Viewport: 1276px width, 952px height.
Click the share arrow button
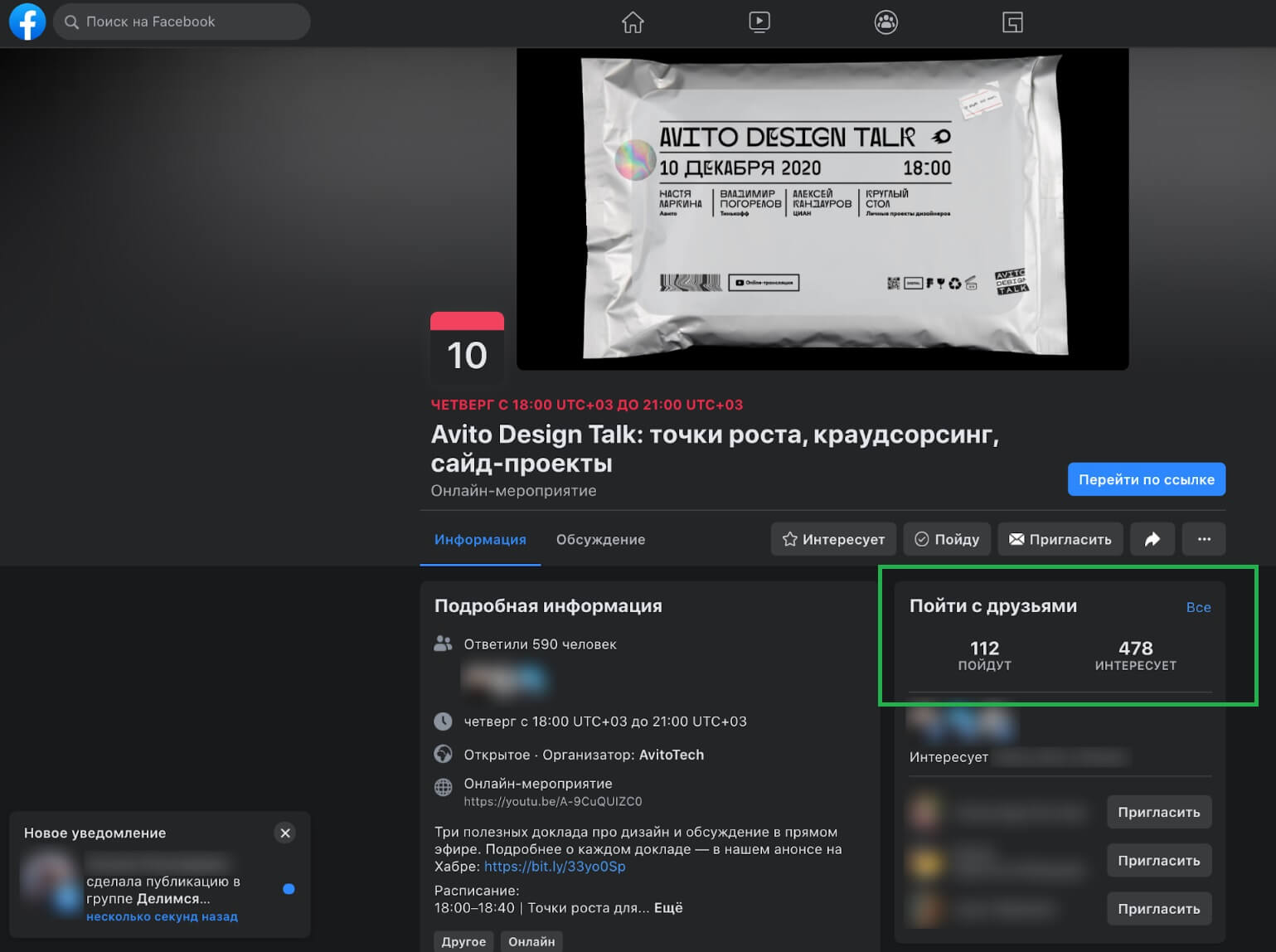1152,539
